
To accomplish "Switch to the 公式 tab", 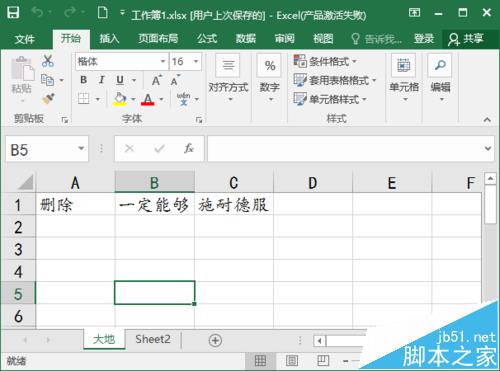I will 207,39.
